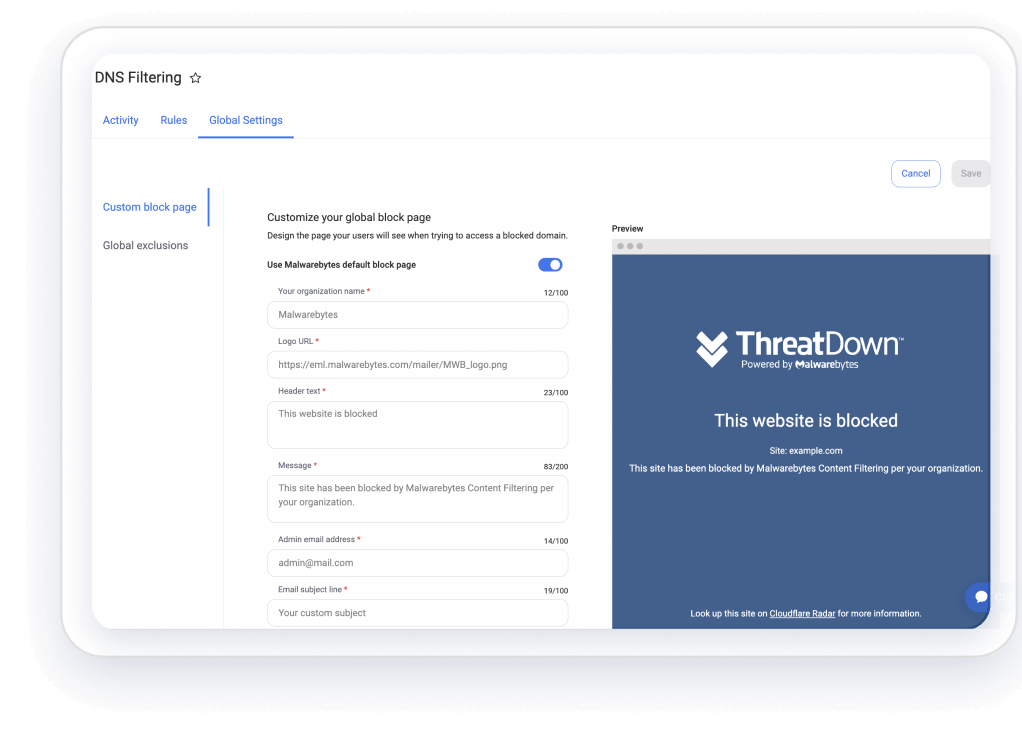Image resolution: width=1022 pixels, height=738 pixels.
Task: Click the 'Customize your global block page' heading
Action: (349, 217)
